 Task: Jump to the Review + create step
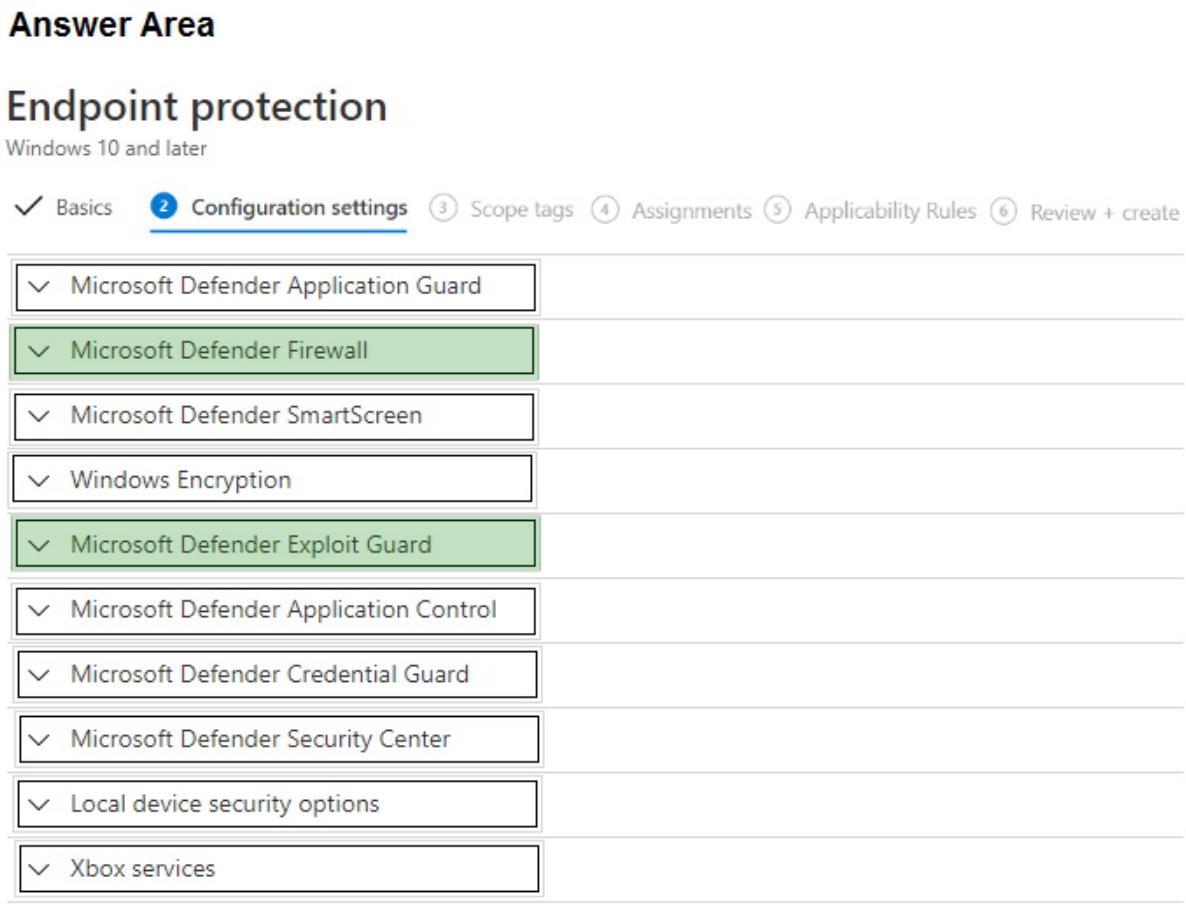[1085, 212]
